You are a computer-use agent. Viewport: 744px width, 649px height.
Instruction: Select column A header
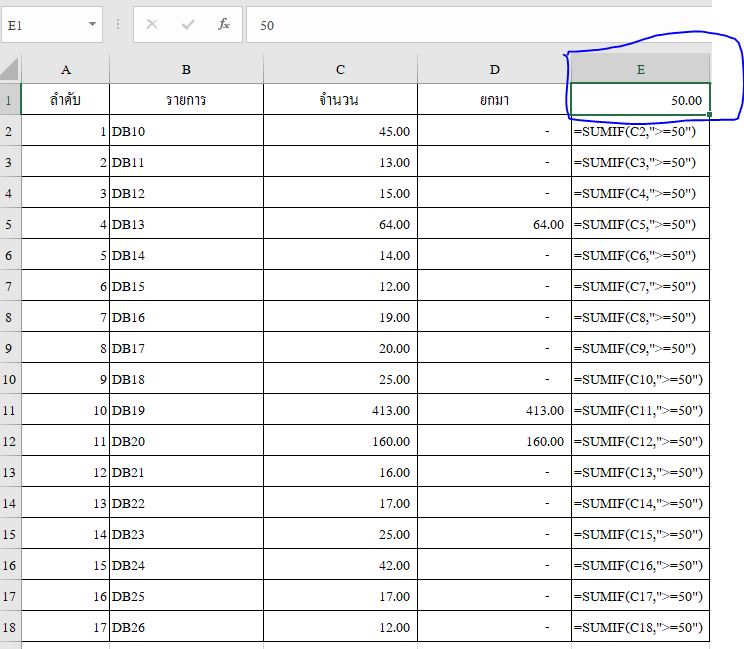pyautogui.click(x=65, y=70)
